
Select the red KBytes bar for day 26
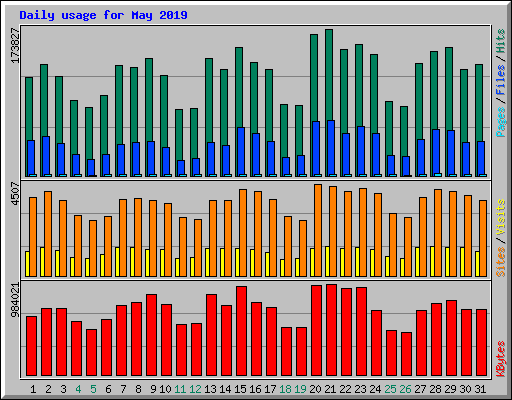(406, 354)
